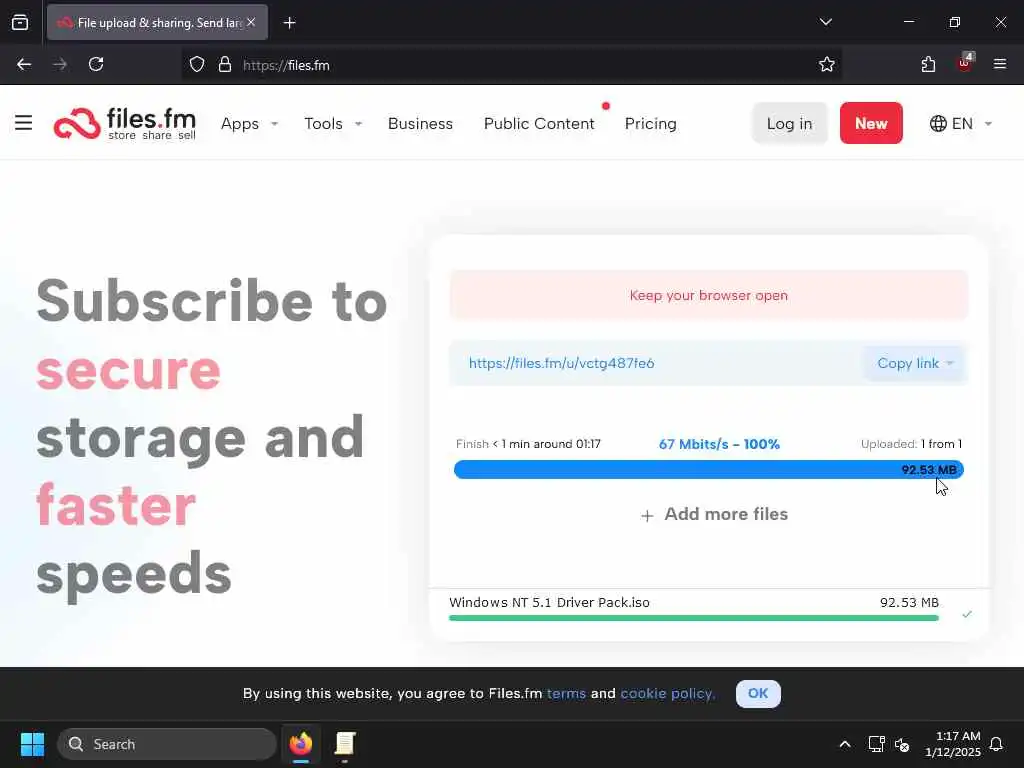Open the script file taskbar app icon

coord(344,744)
